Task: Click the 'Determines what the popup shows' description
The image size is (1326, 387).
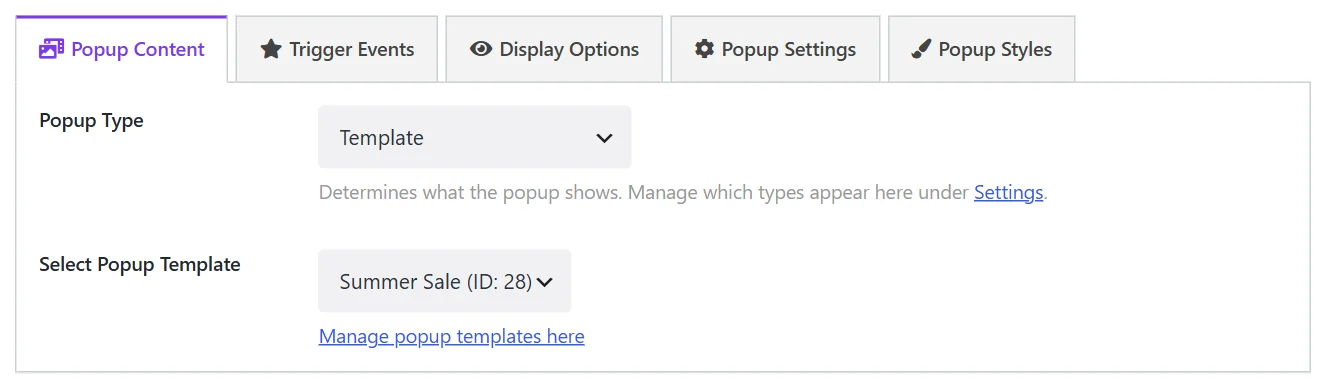Action: 682,192
